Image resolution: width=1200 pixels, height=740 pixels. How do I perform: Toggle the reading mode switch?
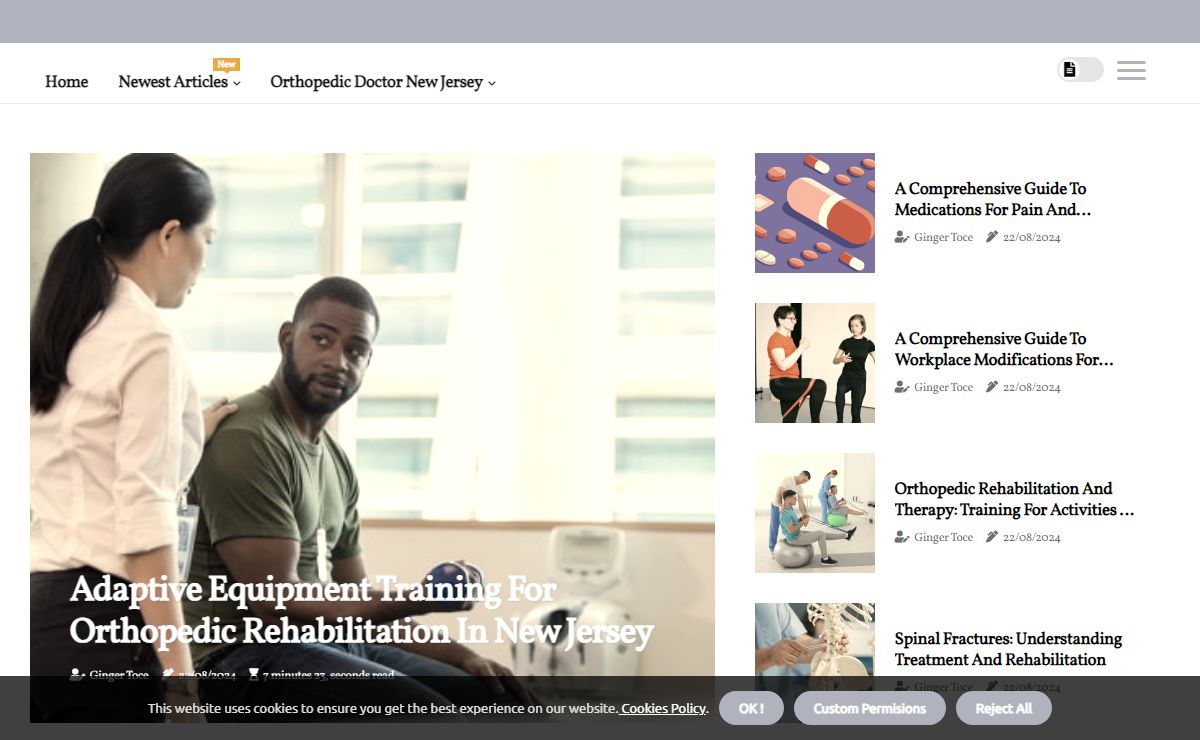(1081, 69)
